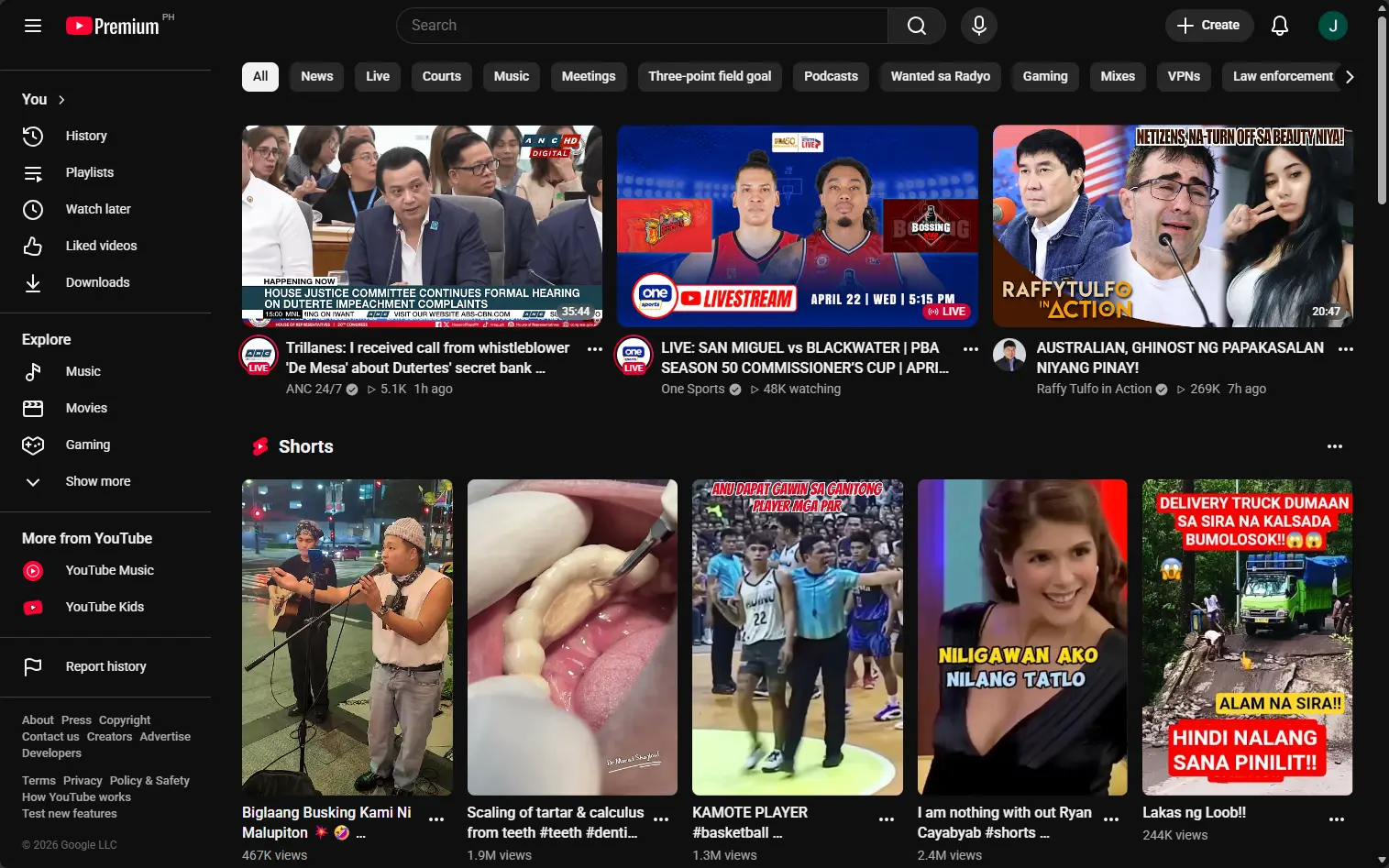The width and height of the screenshot is (1389, 868).
Task: Click the Create button
Action: click(x=1208, y=26)
